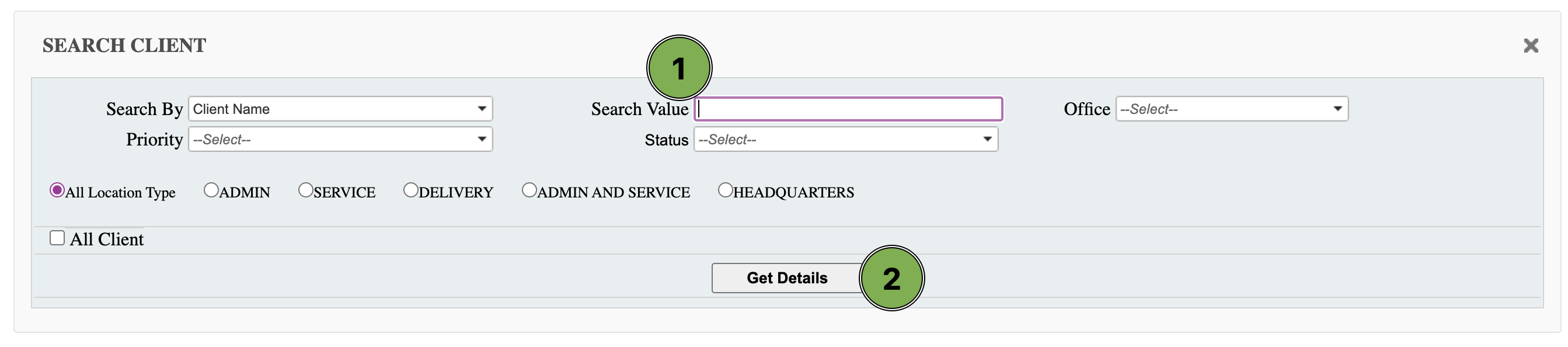Click the Priority dropdown arrow icon
Viewport: 1568px width, 347px height.
pos(482,140)
